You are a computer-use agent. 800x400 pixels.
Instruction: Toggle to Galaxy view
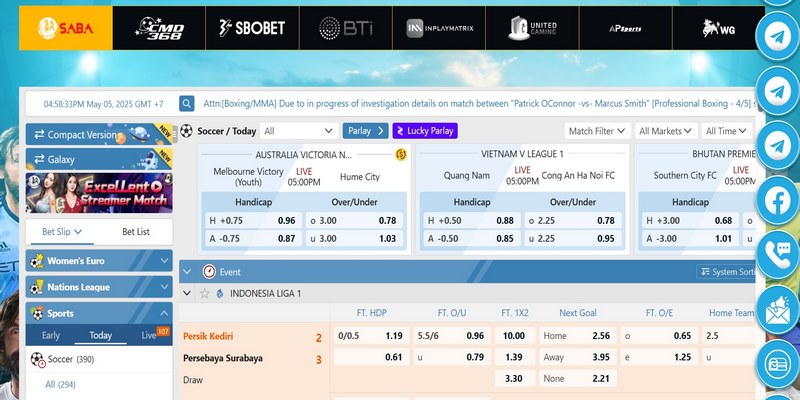(99, 159)
